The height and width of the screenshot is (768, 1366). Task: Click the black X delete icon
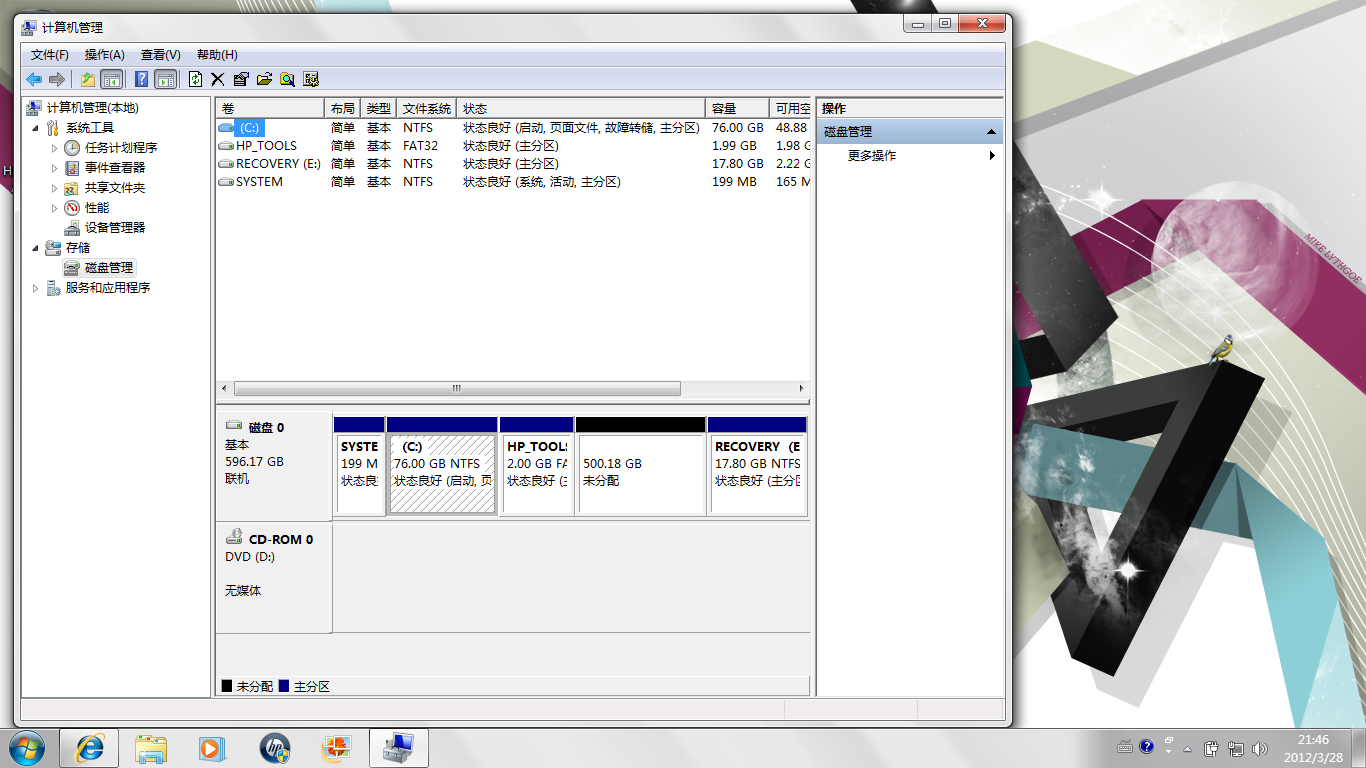[217, 79]
